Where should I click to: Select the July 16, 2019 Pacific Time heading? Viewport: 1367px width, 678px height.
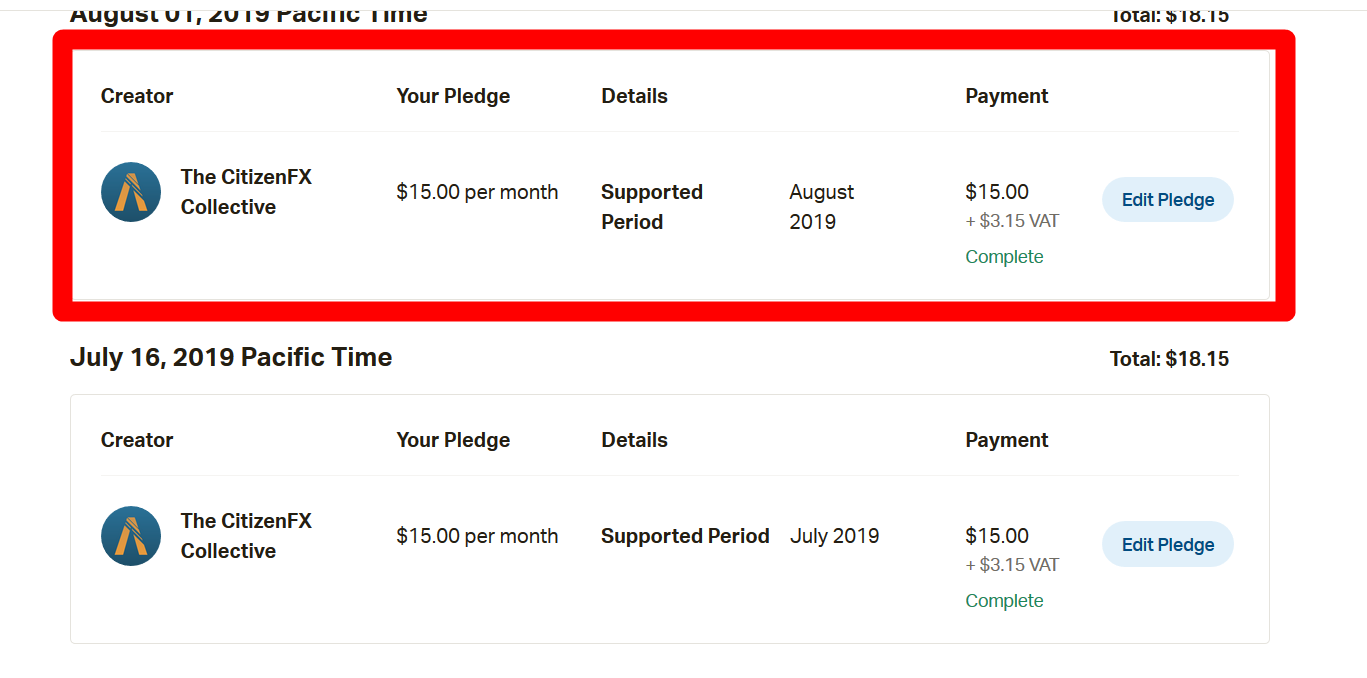pyautogui.click(x=231, y=358)
